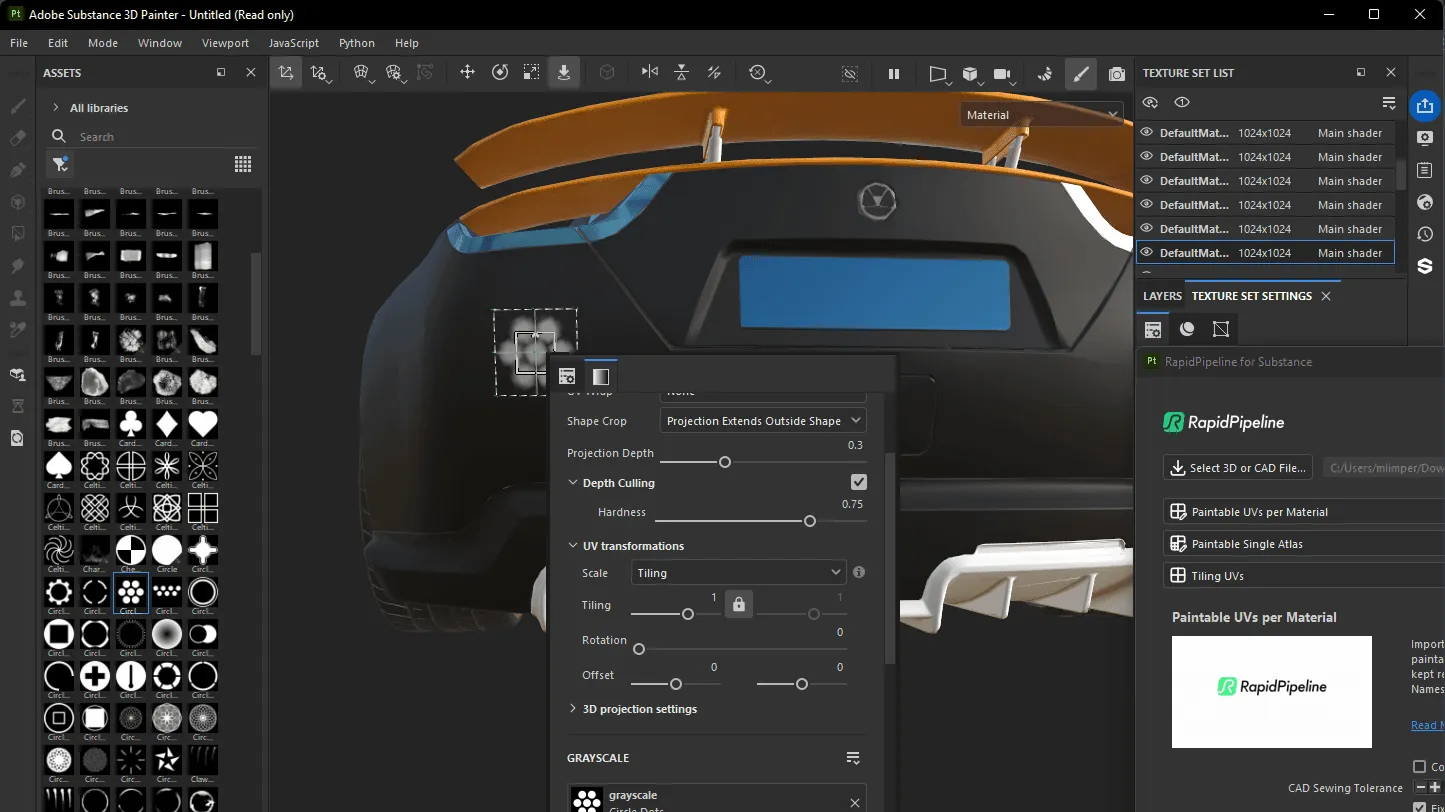This screenshot has height=812, width=1445.
Task: Switch to the LAYERS tab
Action: coord(1162,296)
